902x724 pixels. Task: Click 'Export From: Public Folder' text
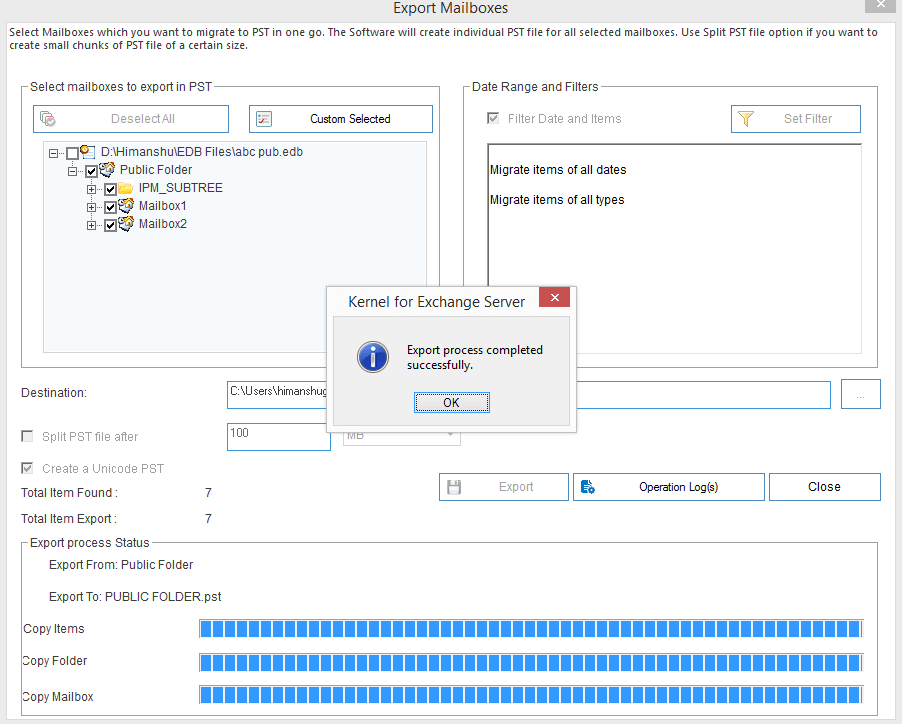click(x=121, y=565)
